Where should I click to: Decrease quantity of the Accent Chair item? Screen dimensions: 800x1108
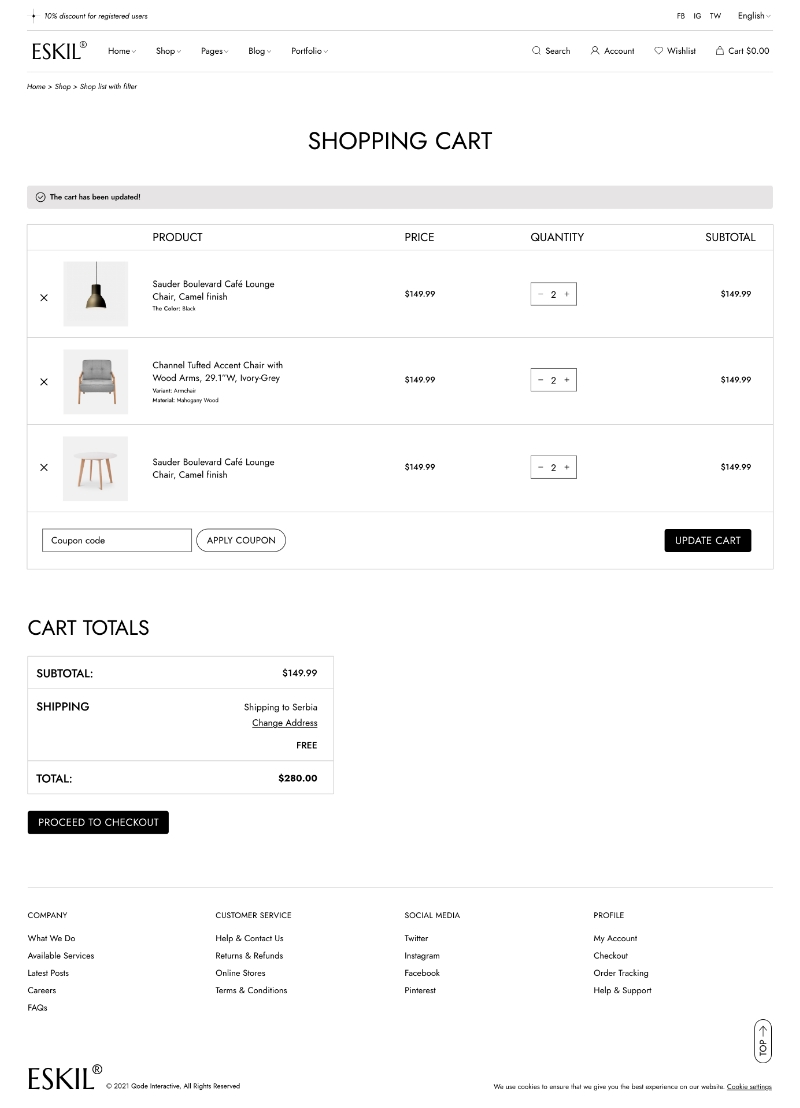coord(540,380)
